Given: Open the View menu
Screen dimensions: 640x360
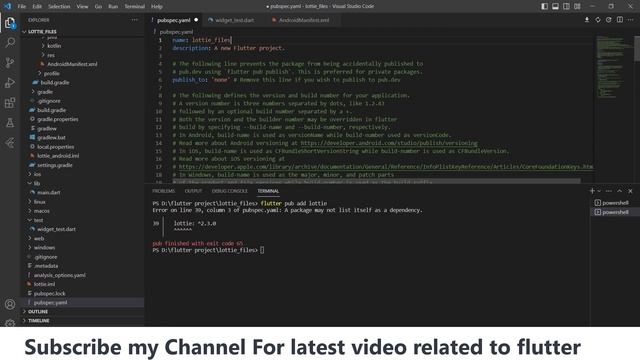Looking at the screenshot, I should click(82, 7).
